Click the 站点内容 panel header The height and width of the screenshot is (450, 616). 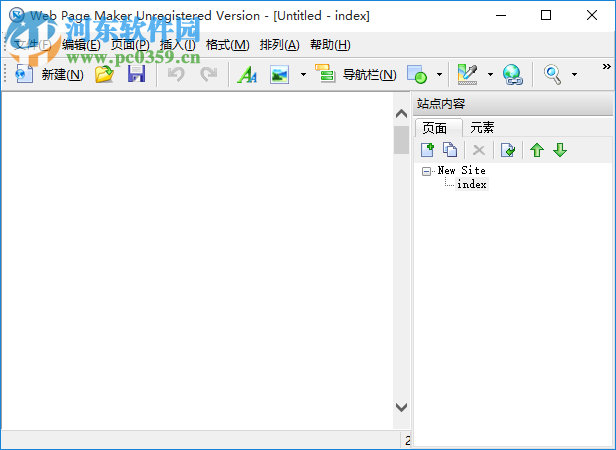pos(513,104)
